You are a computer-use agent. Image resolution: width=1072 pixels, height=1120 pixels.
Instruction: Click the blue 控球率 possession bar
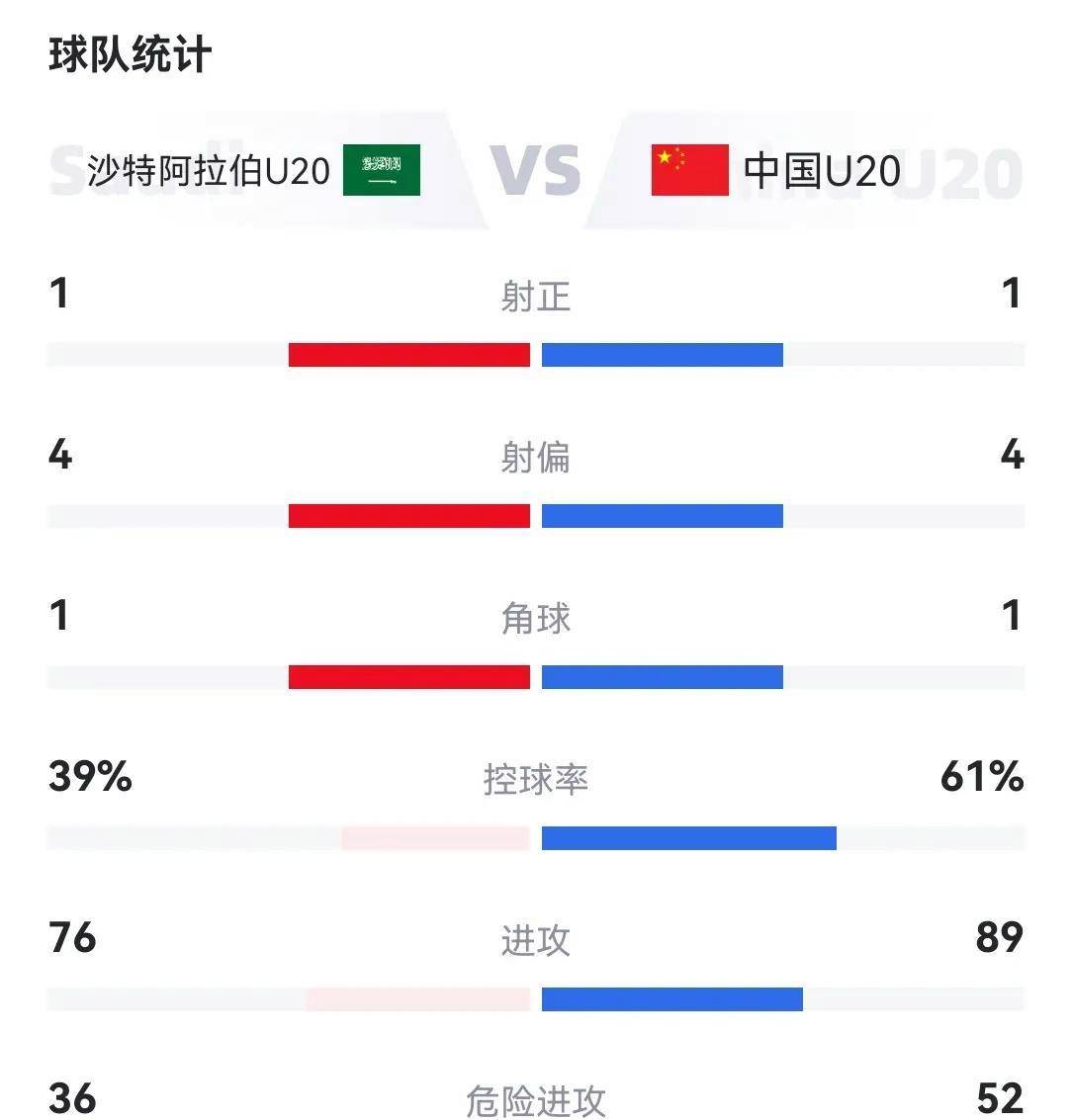(x=688, y=838)
